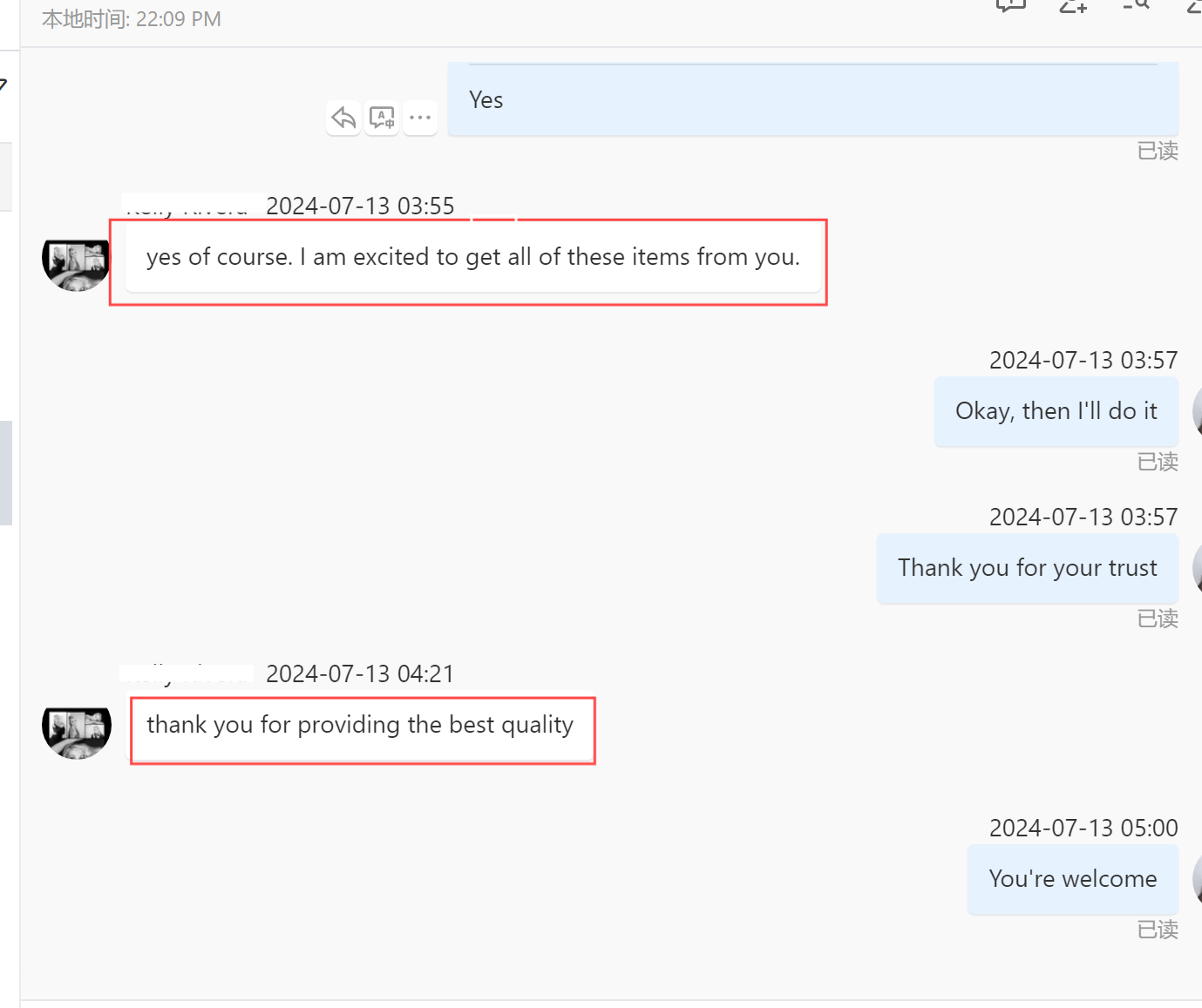This screenshot has width=1202, height=1008.
Task: Select the 'Thank you for your trust' bubble
Action: point(1027,568)
